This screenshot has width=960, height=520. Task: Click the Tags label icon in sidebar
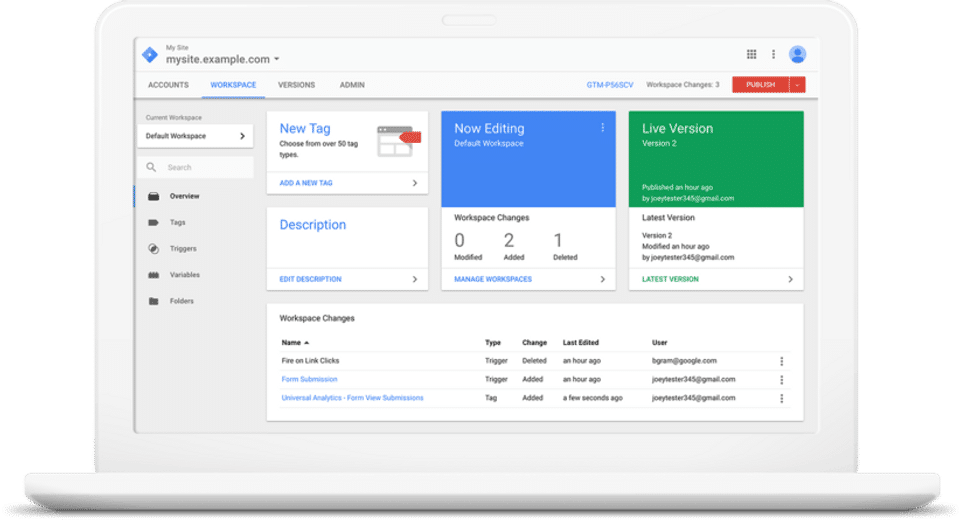click(x=154, y=223)
